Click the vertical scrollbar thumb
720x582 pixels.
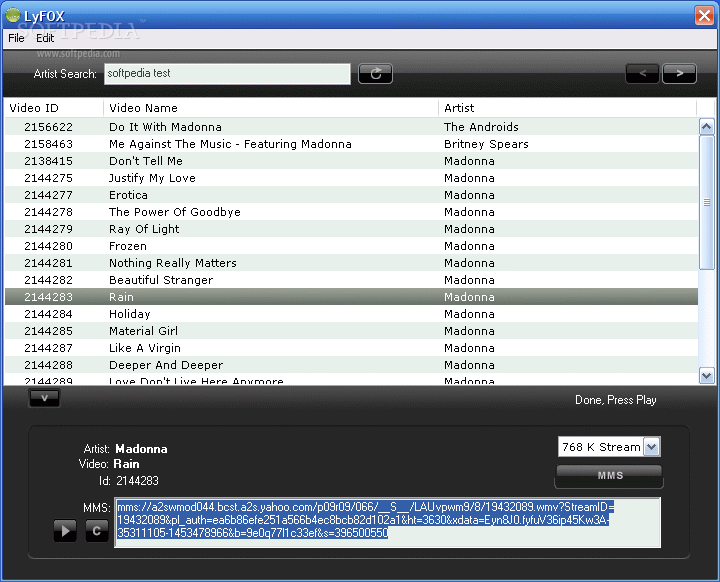tap(706, 202)
